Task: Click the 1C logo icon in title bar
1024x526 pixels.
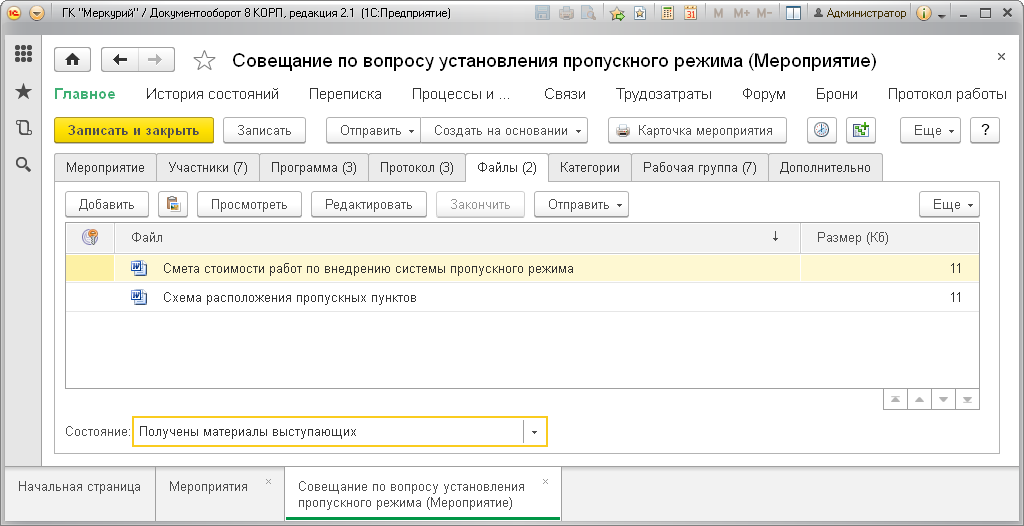Action: click(x=14, y=13)
